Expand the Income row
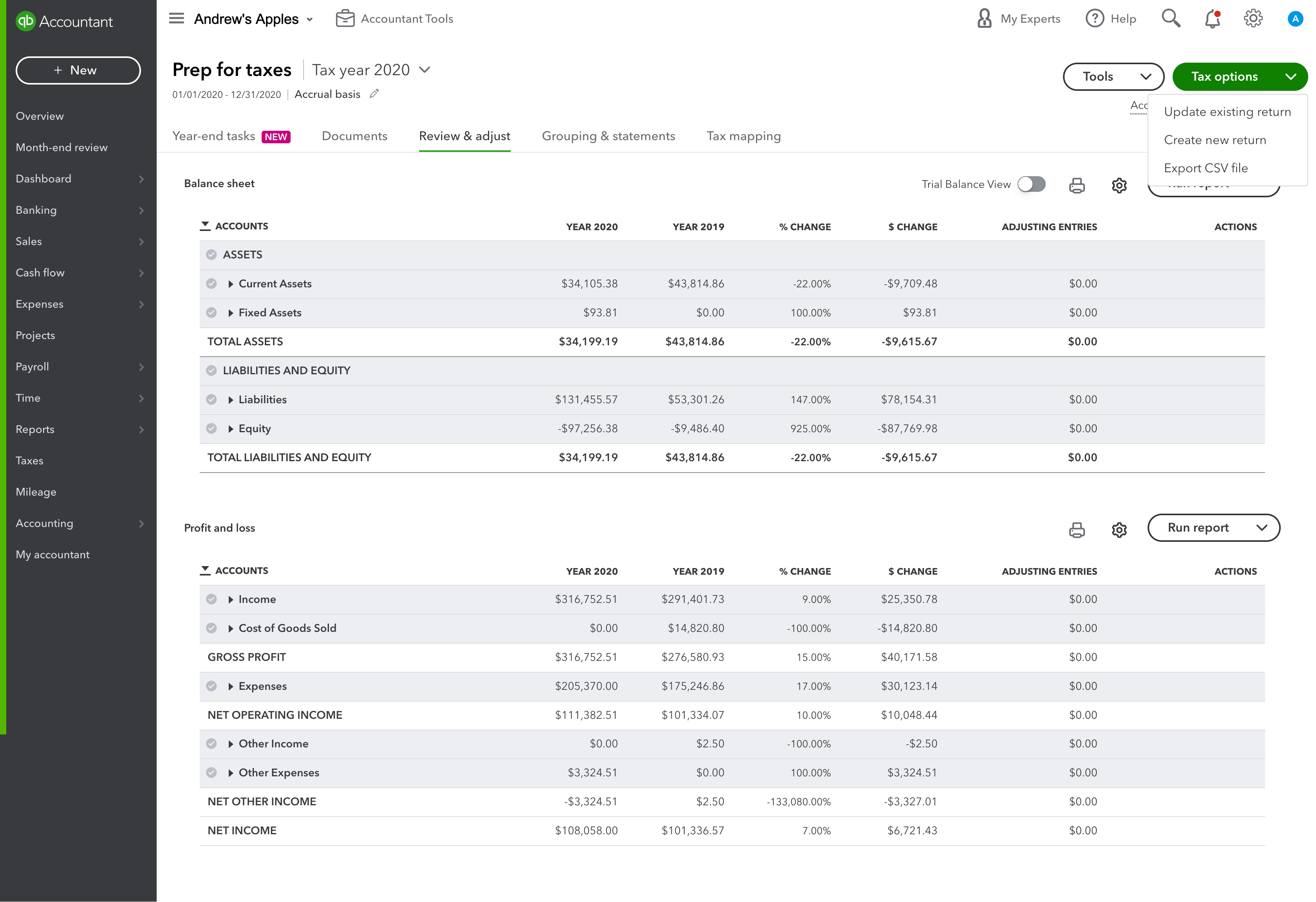Viewport: 1316px width, 902px height. (x=230, y=600)
